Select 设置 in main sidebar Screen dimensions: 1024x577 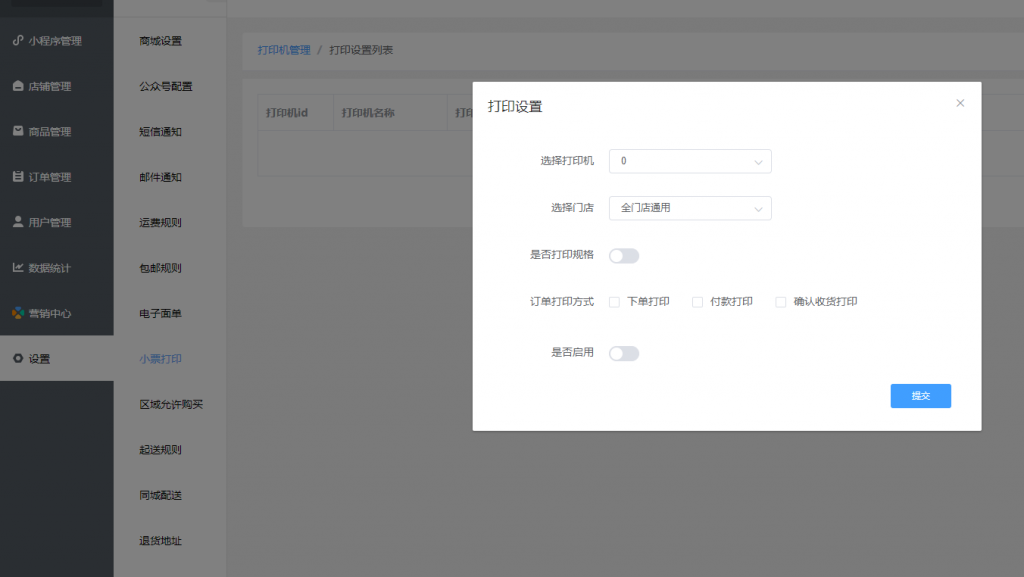tap(57, 358)
